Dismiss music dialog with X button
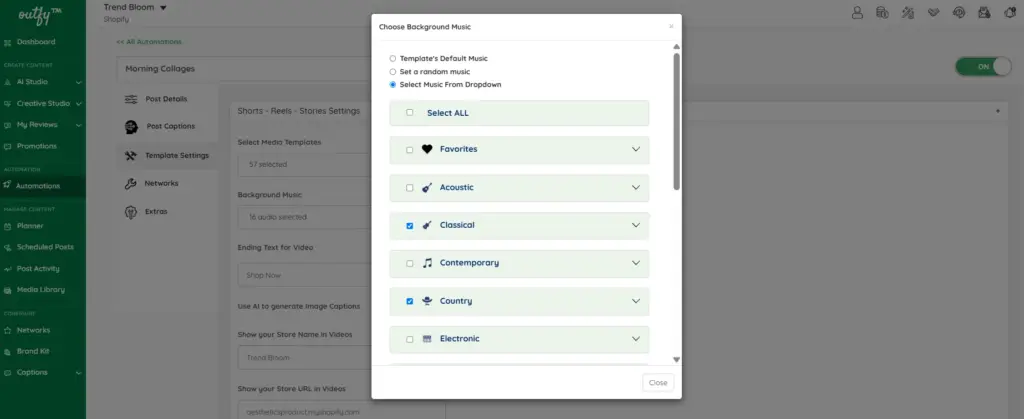This screenshot has width=1024, height=419. coord(671,27)
